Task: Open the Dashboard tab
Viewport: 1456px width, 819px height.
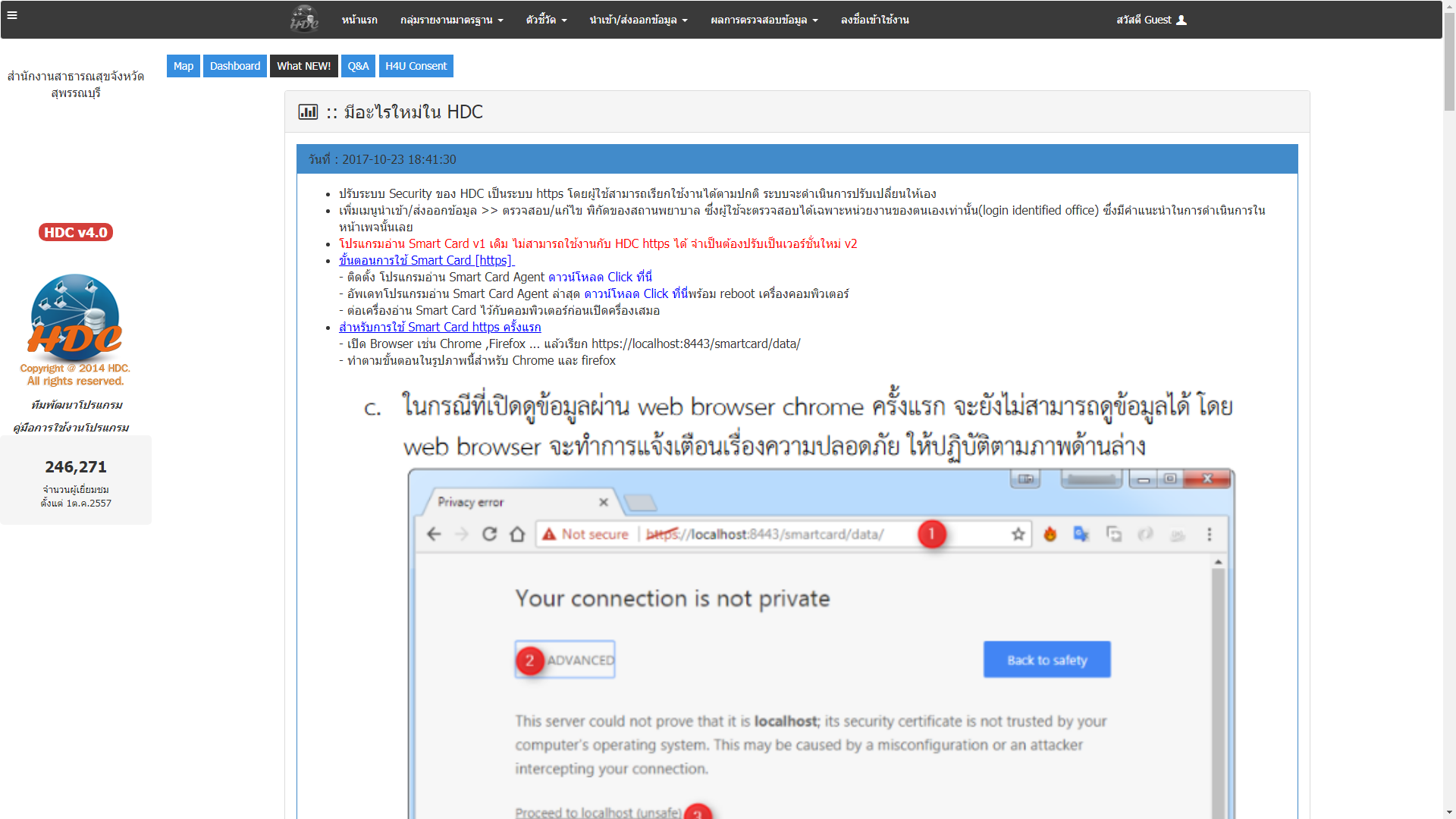Action: pyautogui.click(x=235, y=66)
